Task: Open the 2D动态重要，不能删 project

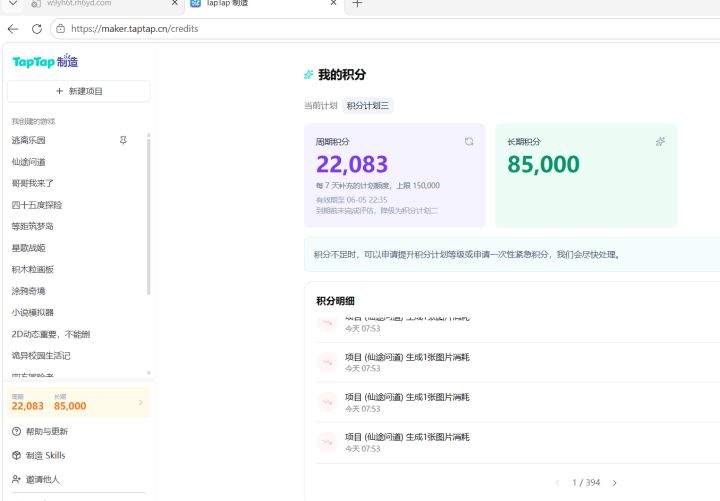Action: [51, 334]
